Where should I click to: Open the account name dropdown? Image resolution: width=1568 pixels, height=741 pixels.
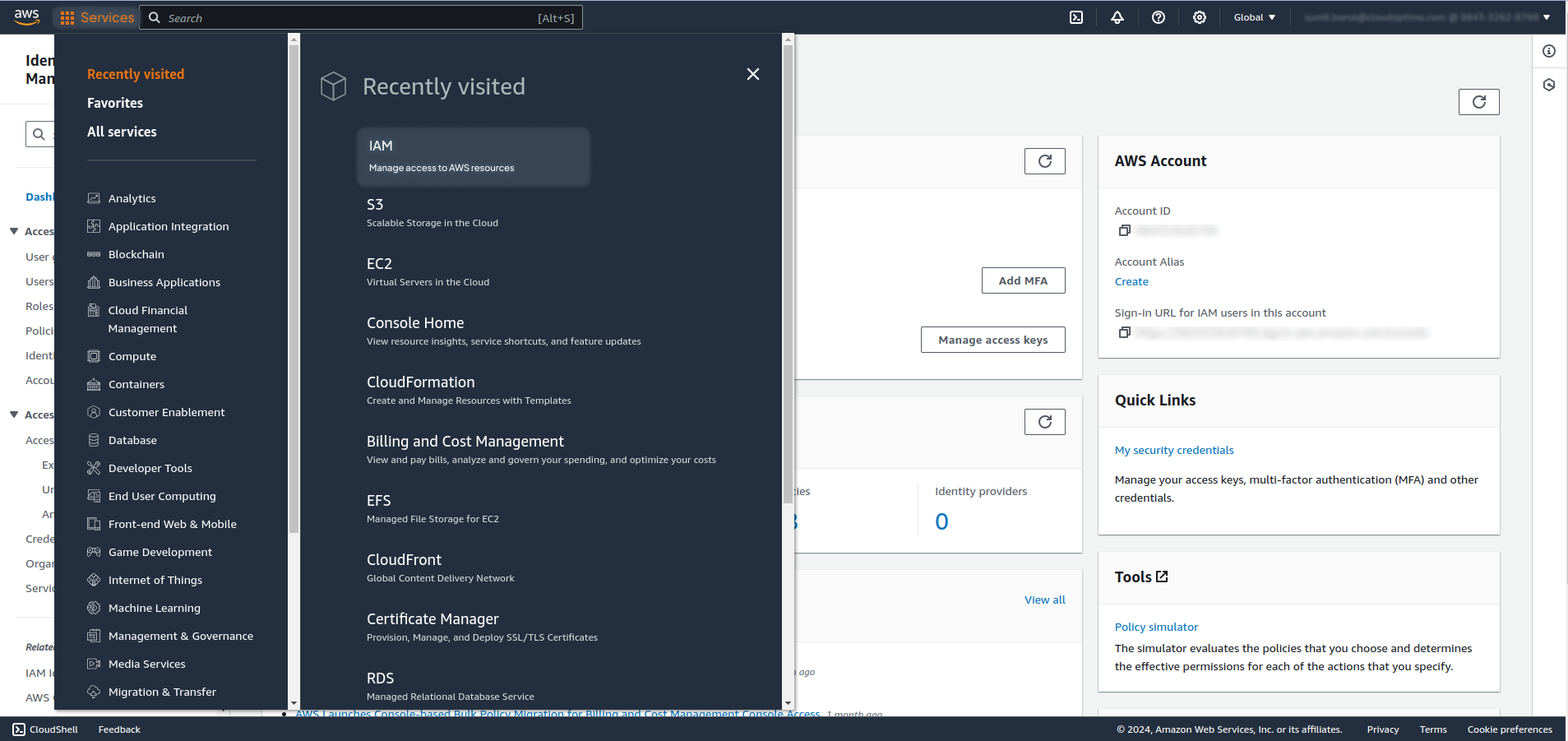pos(1427,17)
